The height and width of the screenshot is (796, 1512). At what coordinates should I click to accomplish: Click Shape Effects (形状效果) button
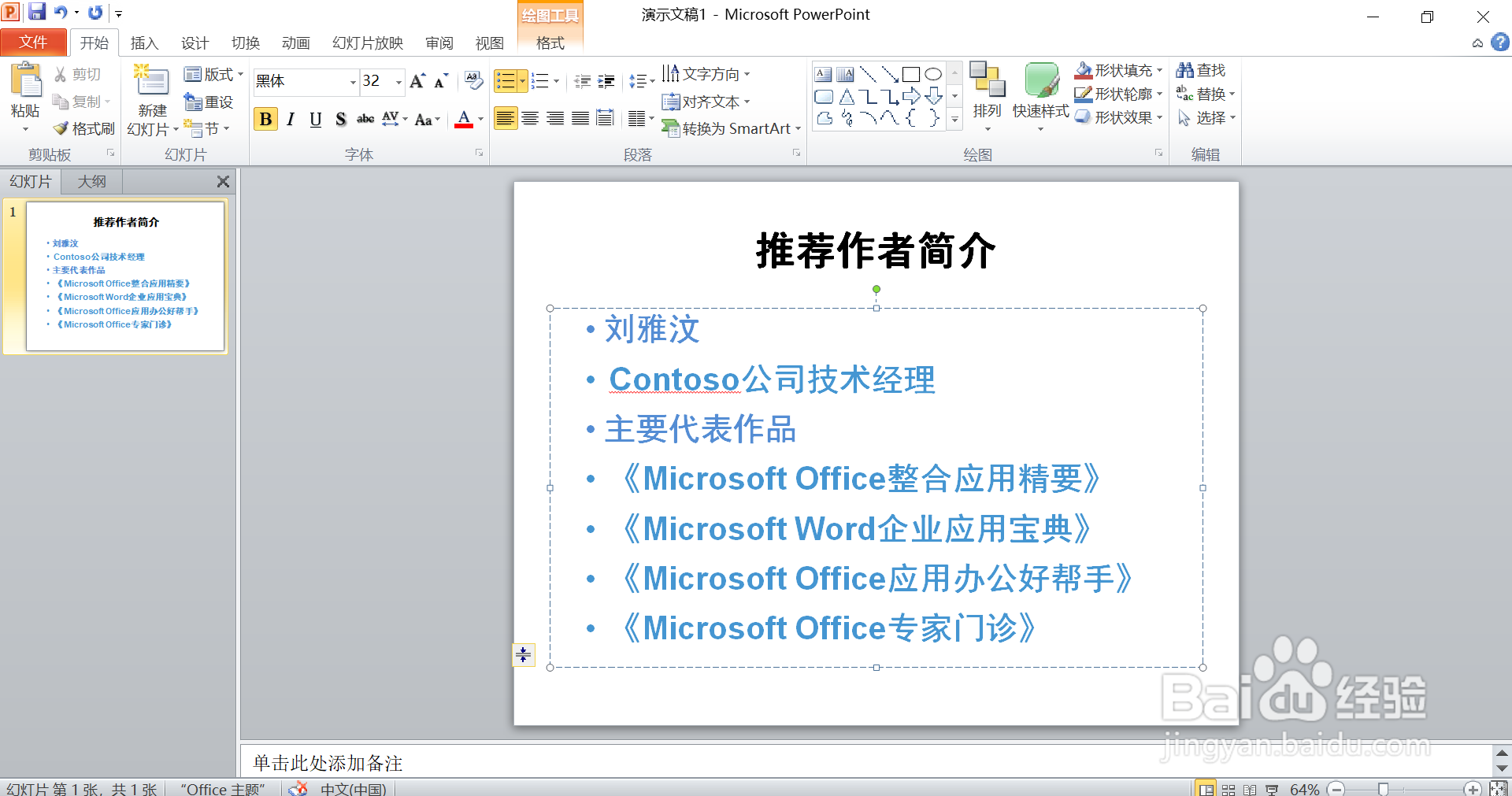(x=1118, y=117)
